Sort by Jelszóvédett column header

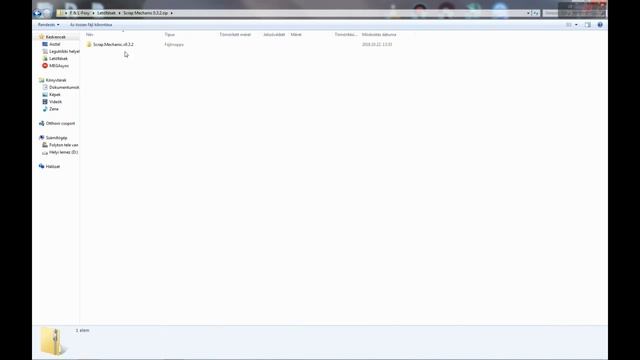coord(274,35)
